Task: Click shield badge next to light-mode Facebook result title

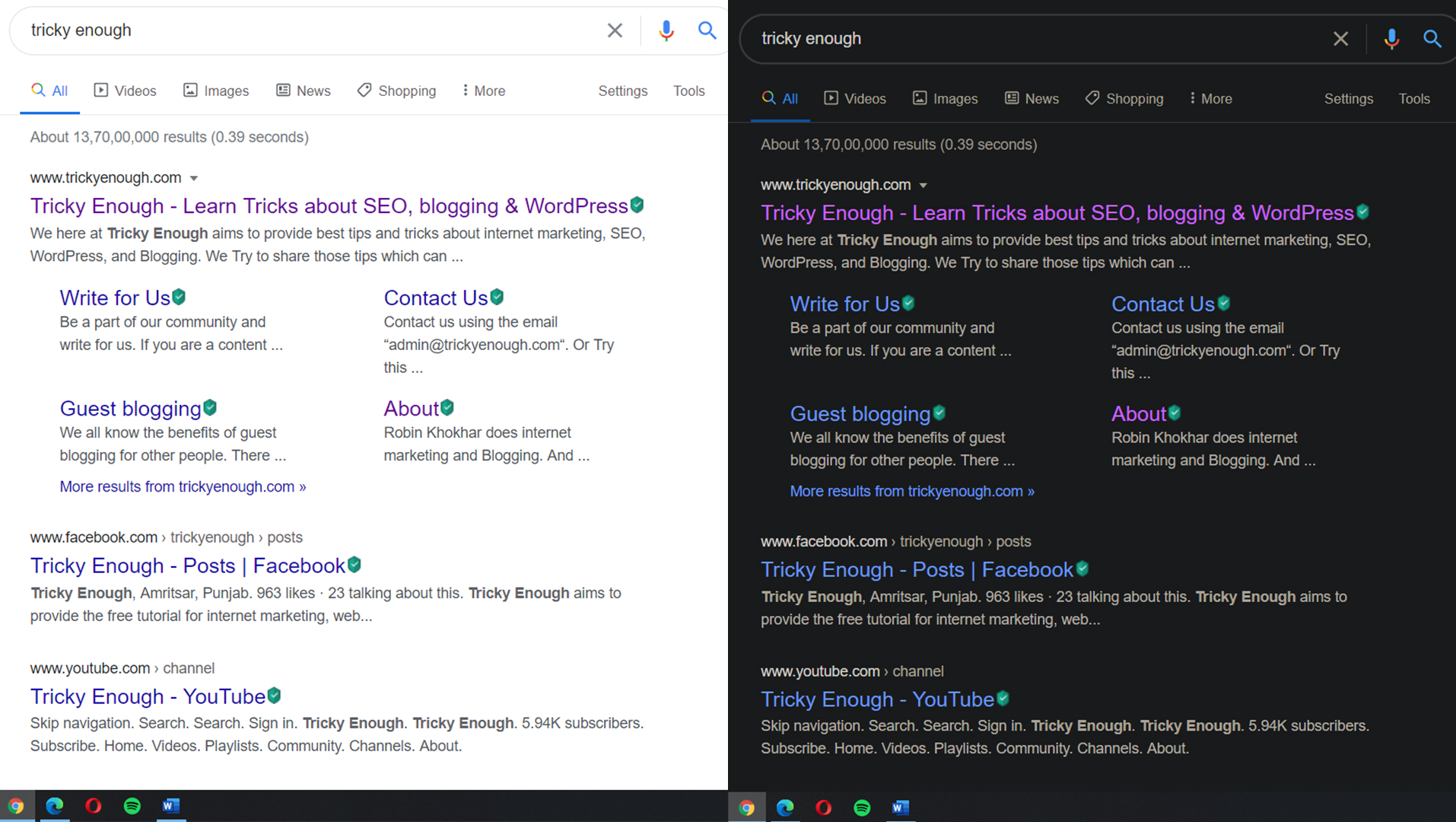Action: tap(354, 565)
